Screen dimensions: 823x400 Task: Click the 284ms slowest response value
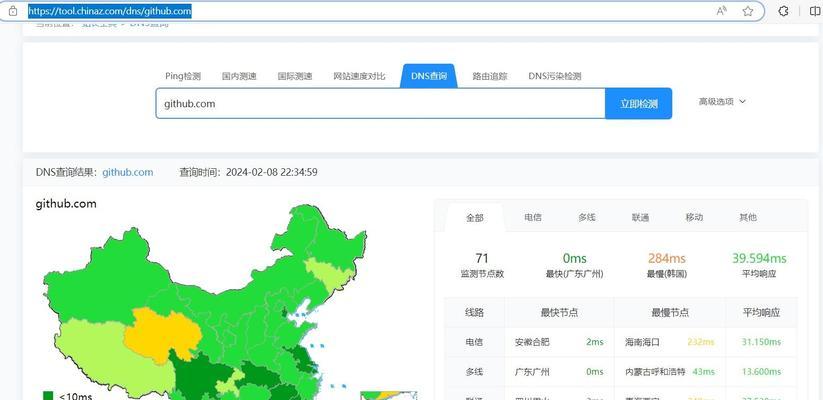[x=667, y=258]
